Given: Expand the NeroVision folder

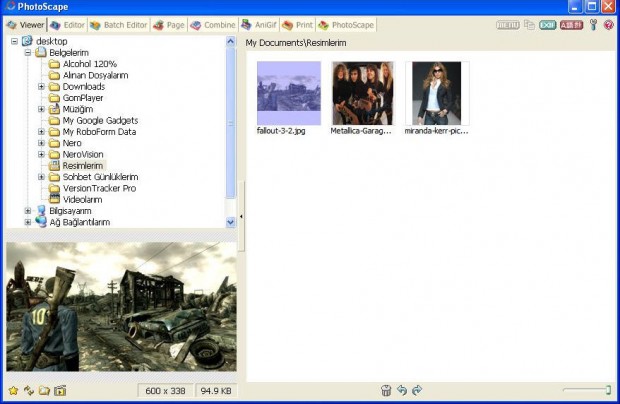Looking at the screenshot, I should coord(41,154).
